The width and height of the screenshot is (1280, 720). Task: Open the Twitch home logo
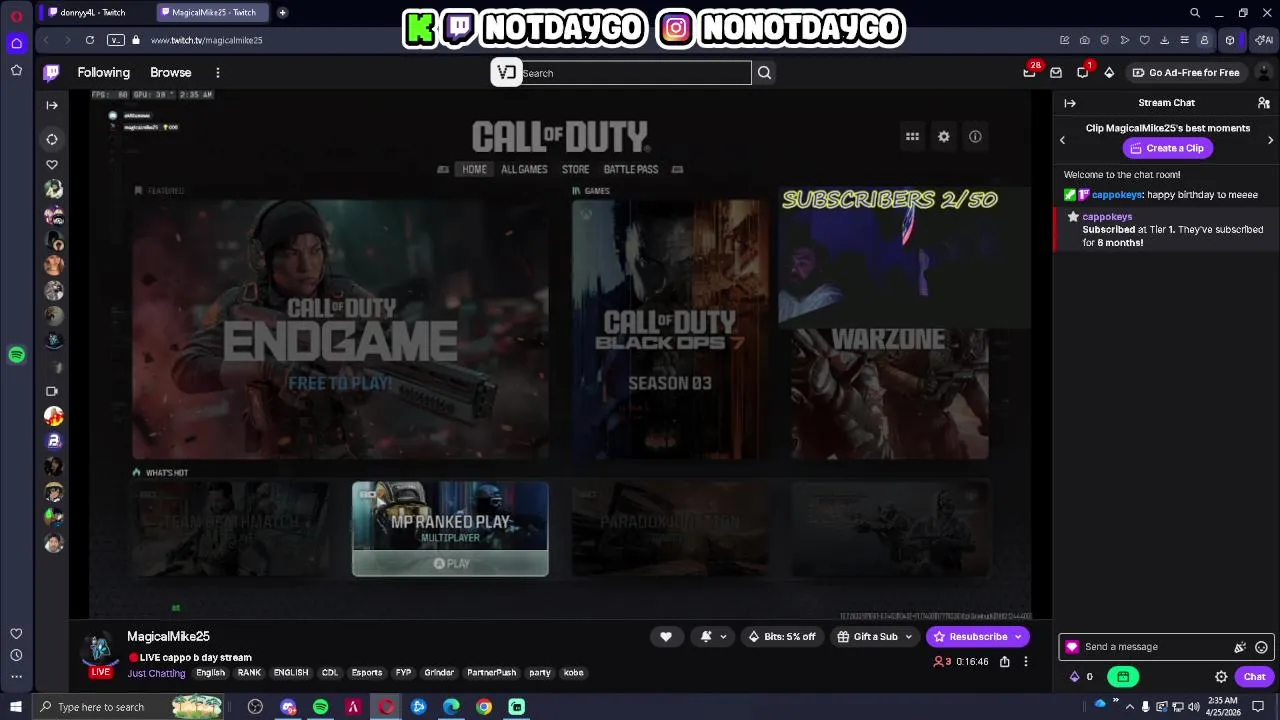52,72
